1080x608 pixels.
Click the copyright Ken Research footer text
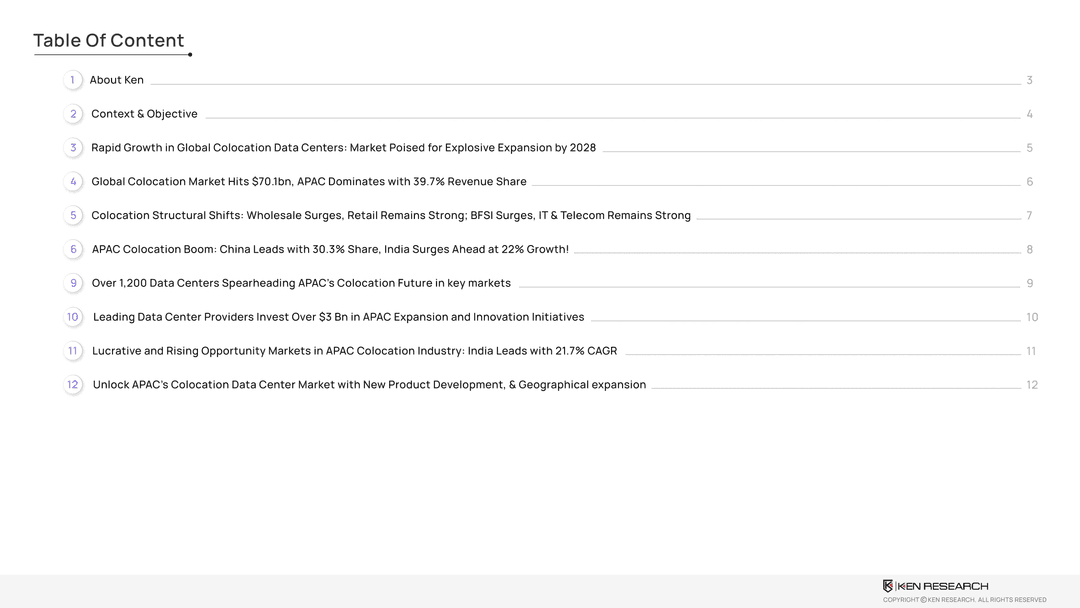pos(964,600)
